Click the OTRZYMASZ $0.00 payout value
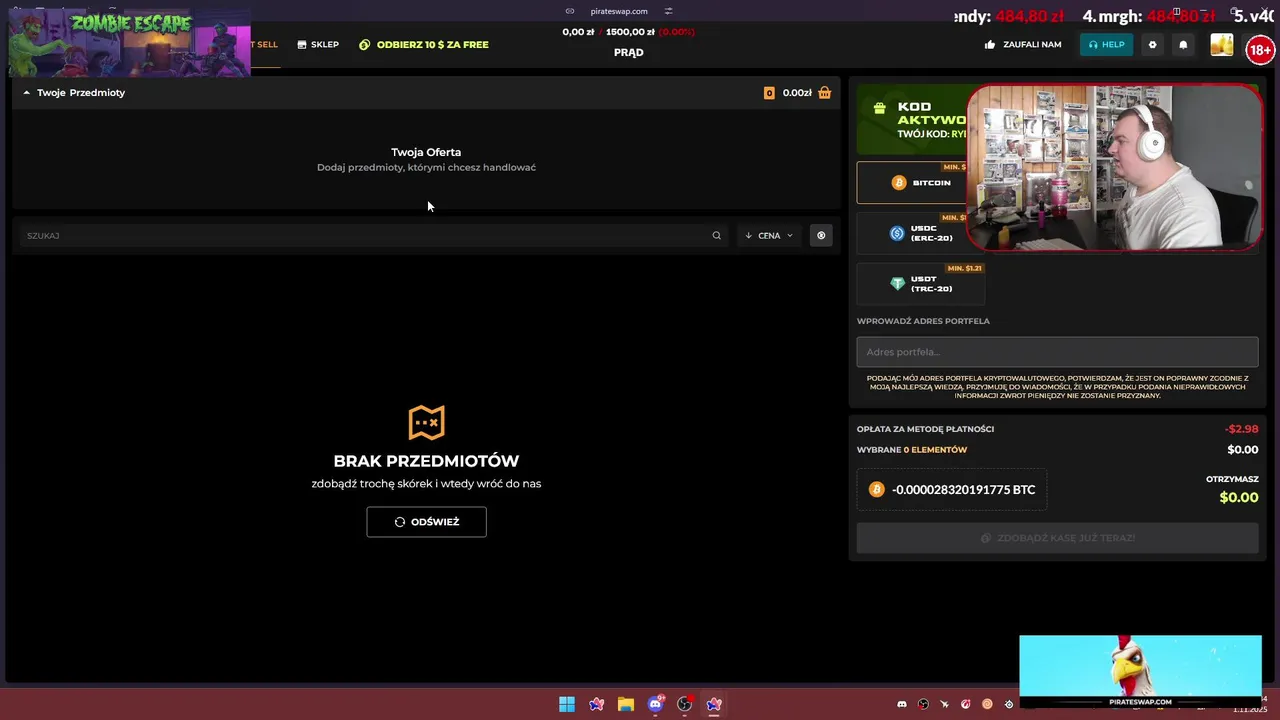 tap(1239, 497)
